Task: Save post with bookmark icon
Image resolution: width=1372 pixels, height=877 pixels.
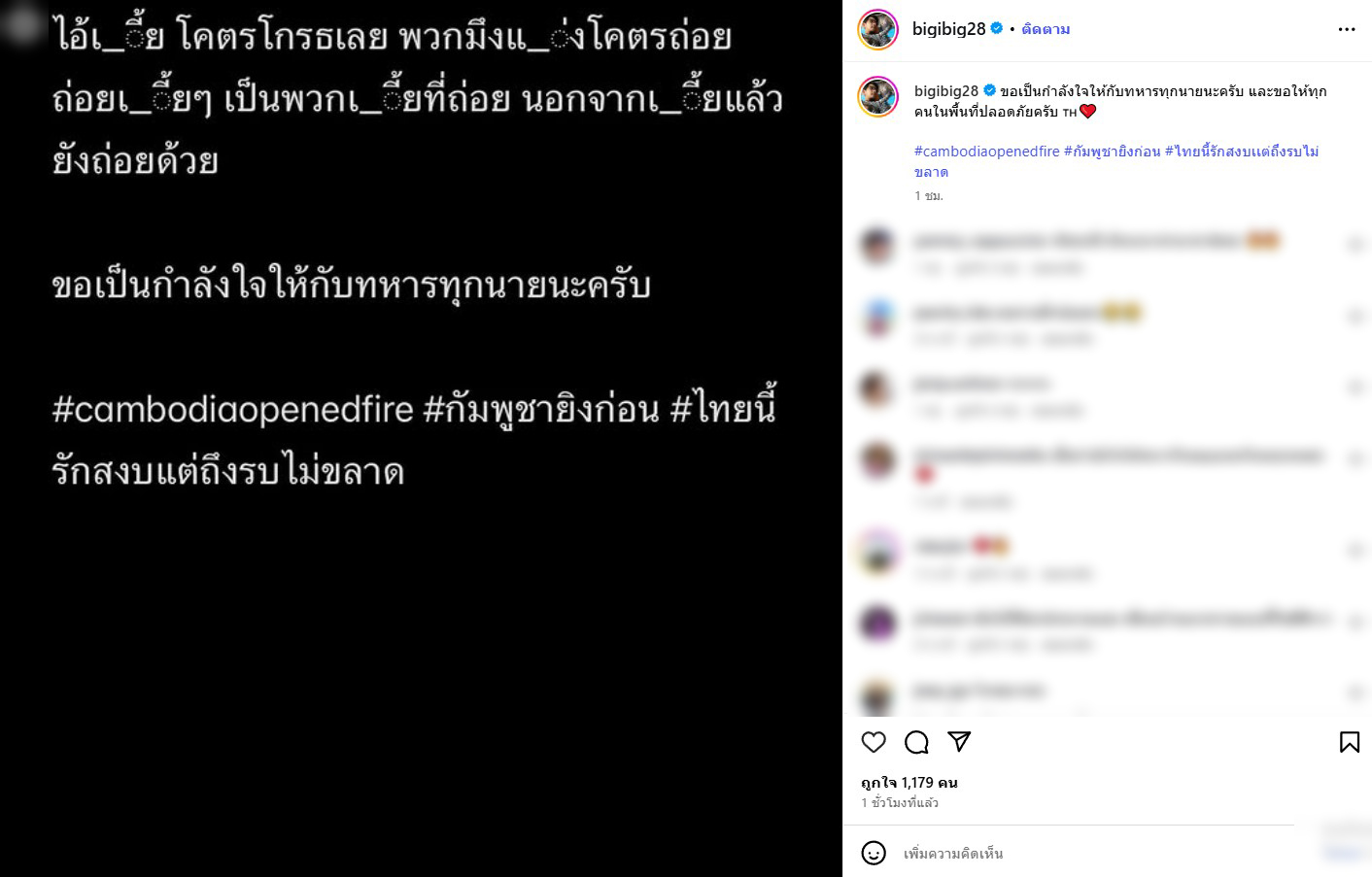Action: point(1350,742)
